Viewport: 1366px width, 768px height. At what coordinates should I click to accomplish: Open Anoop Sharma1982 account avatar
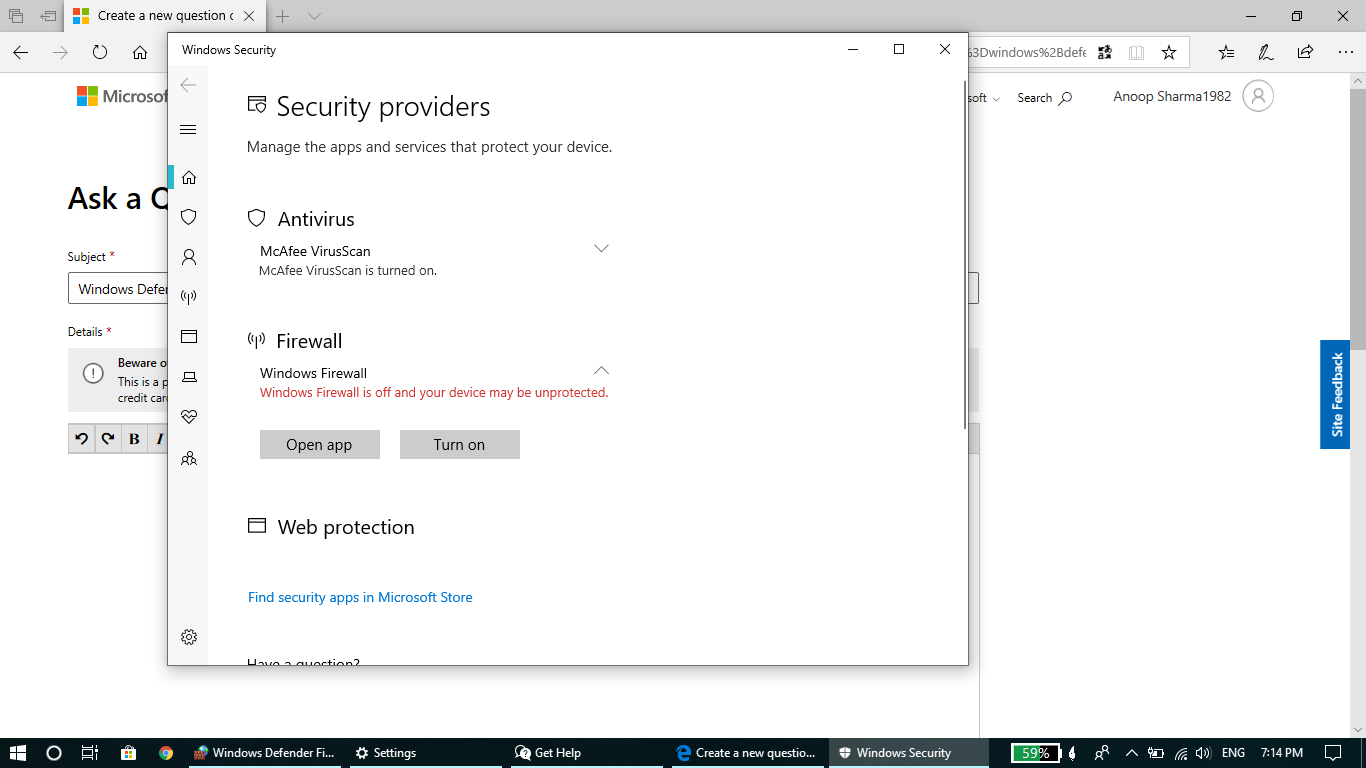1258,96
